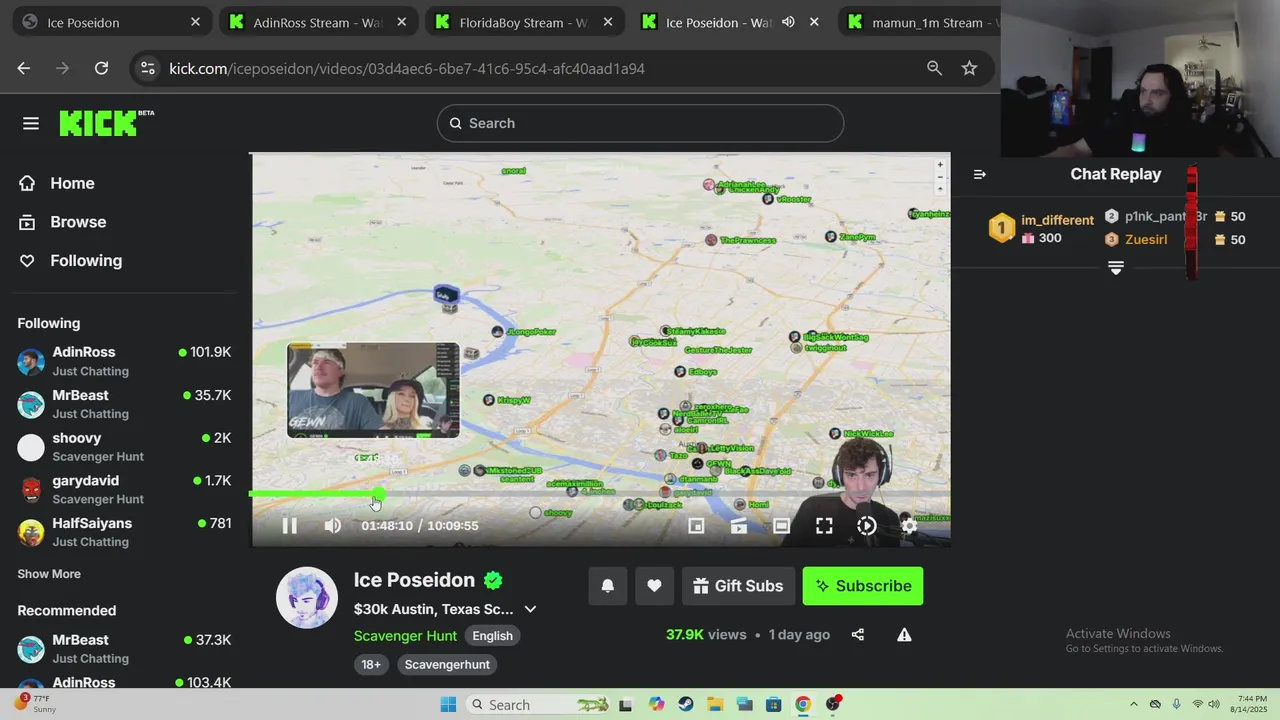The height and width of the screenshot is (720, 1280).
Task: Expand the gift leaderboard arrow
Action: point(1116,268)
